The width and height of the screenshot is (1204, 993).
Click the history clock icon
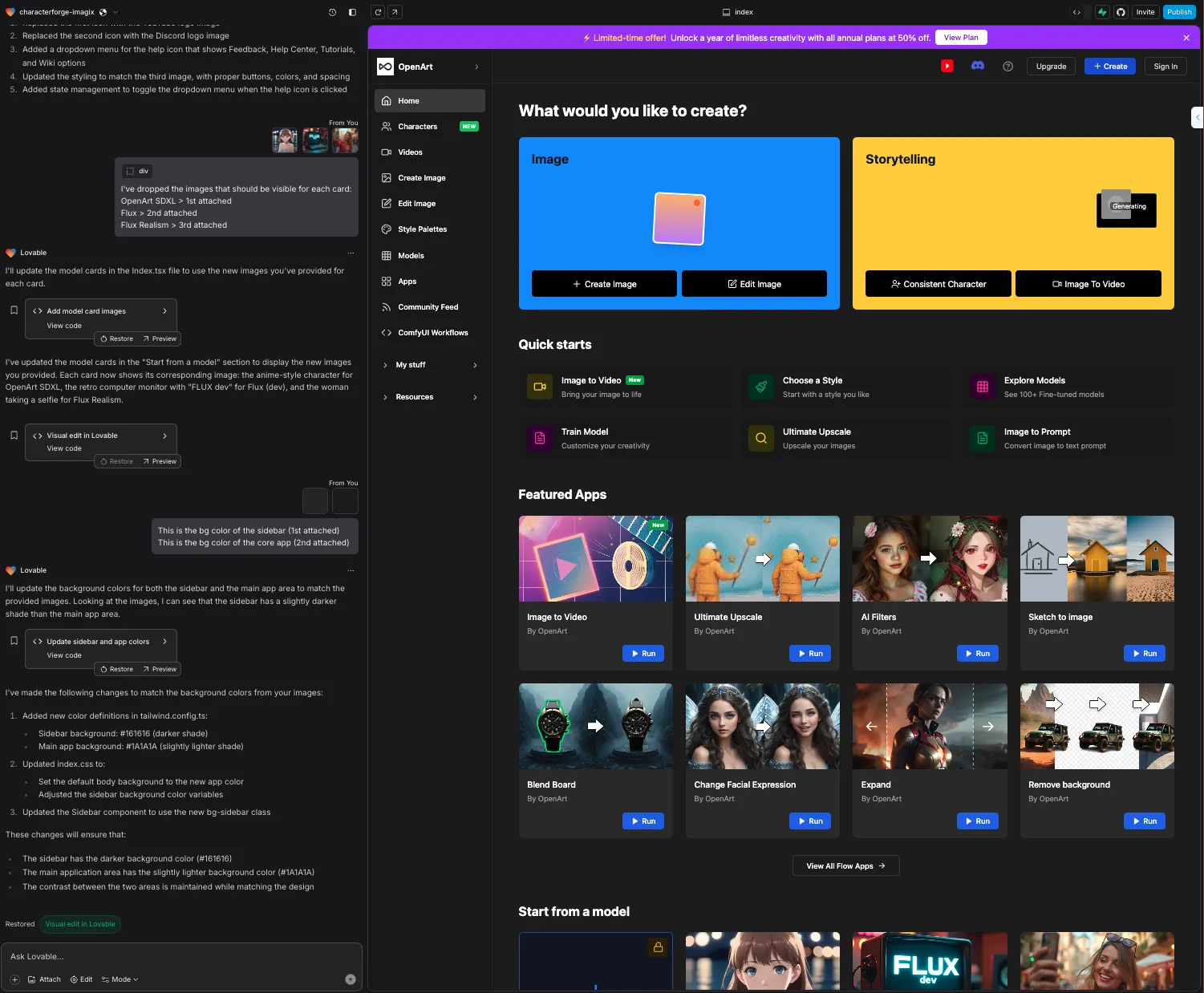[332, 12]
